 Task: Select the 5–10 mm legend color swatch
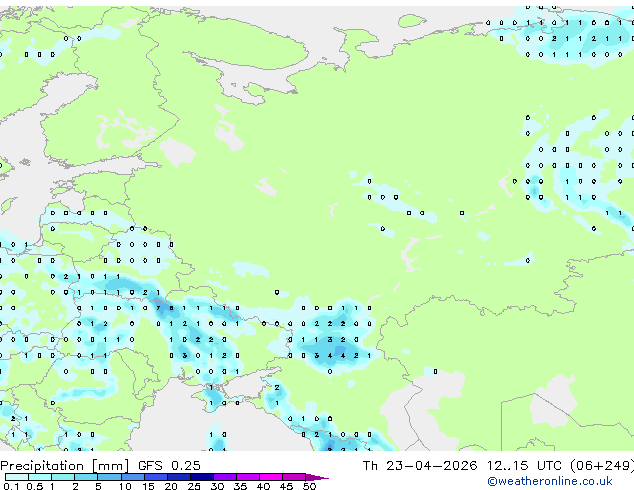109,477
